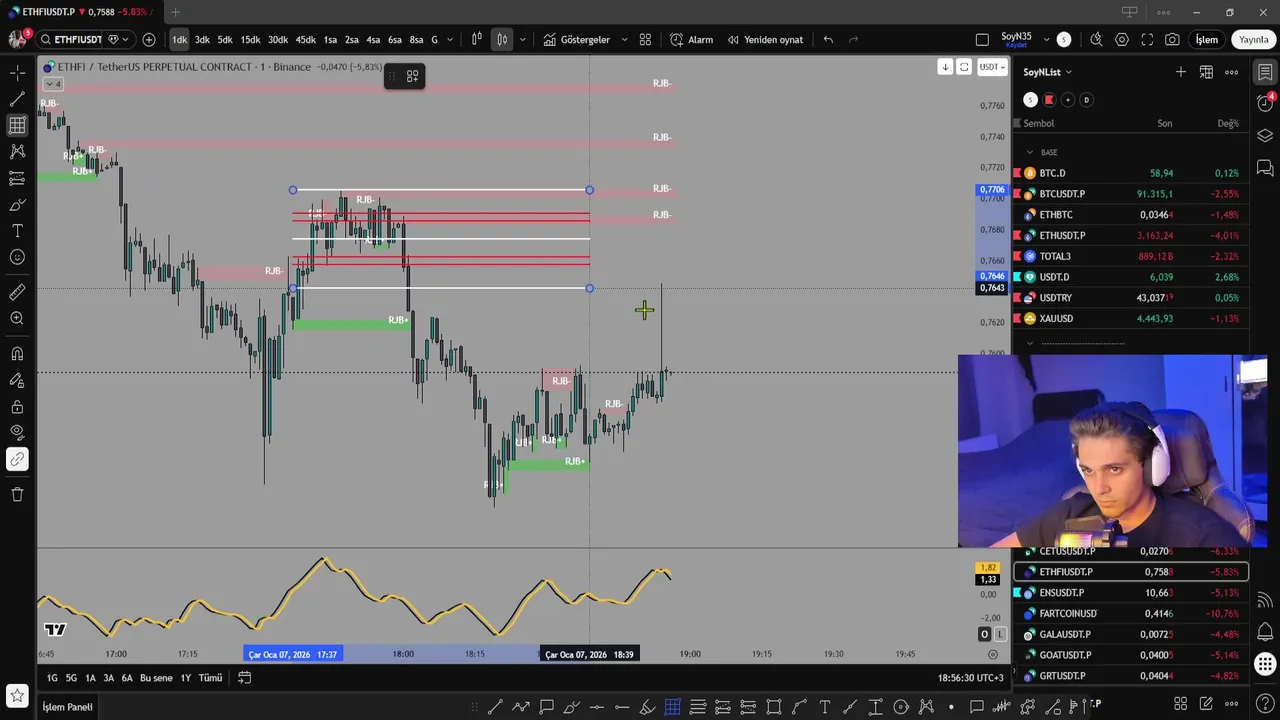Screen dimensions: 1280x720
Task: Open the favorites star toolbar
Action: point(17,695)
